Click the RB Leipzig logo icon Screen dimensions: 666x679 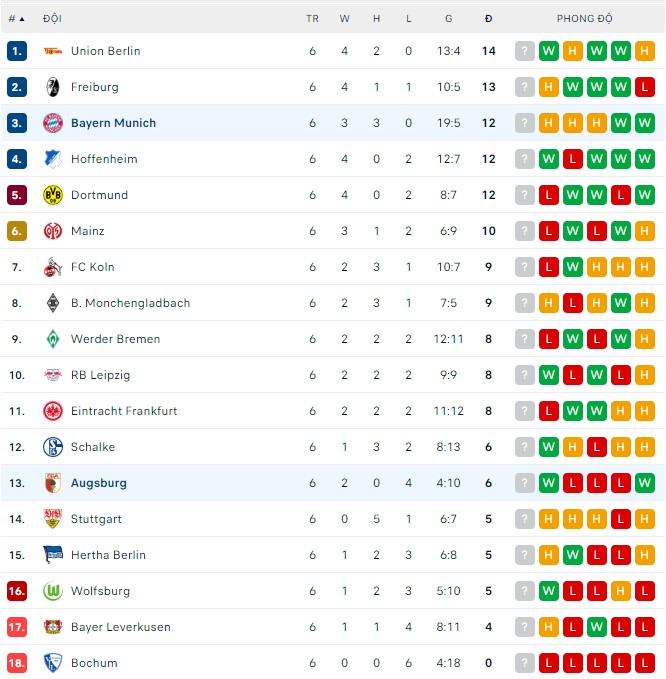pos(53,375)
